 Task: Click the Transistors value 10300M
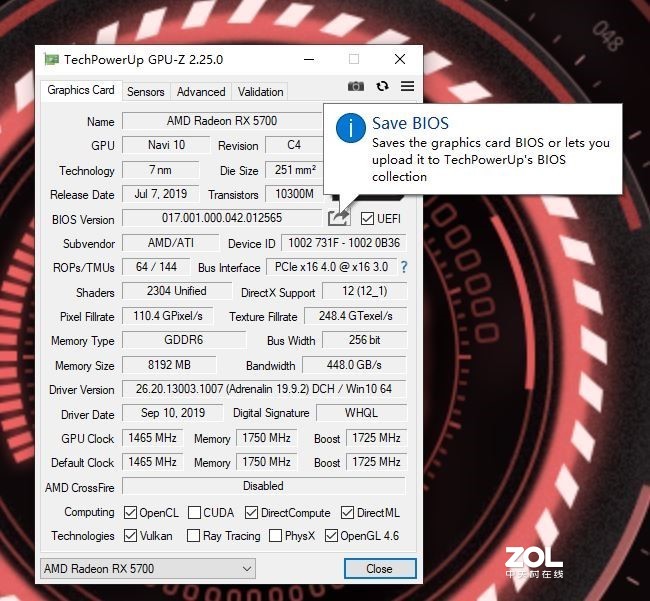click(x=294, y=194)
